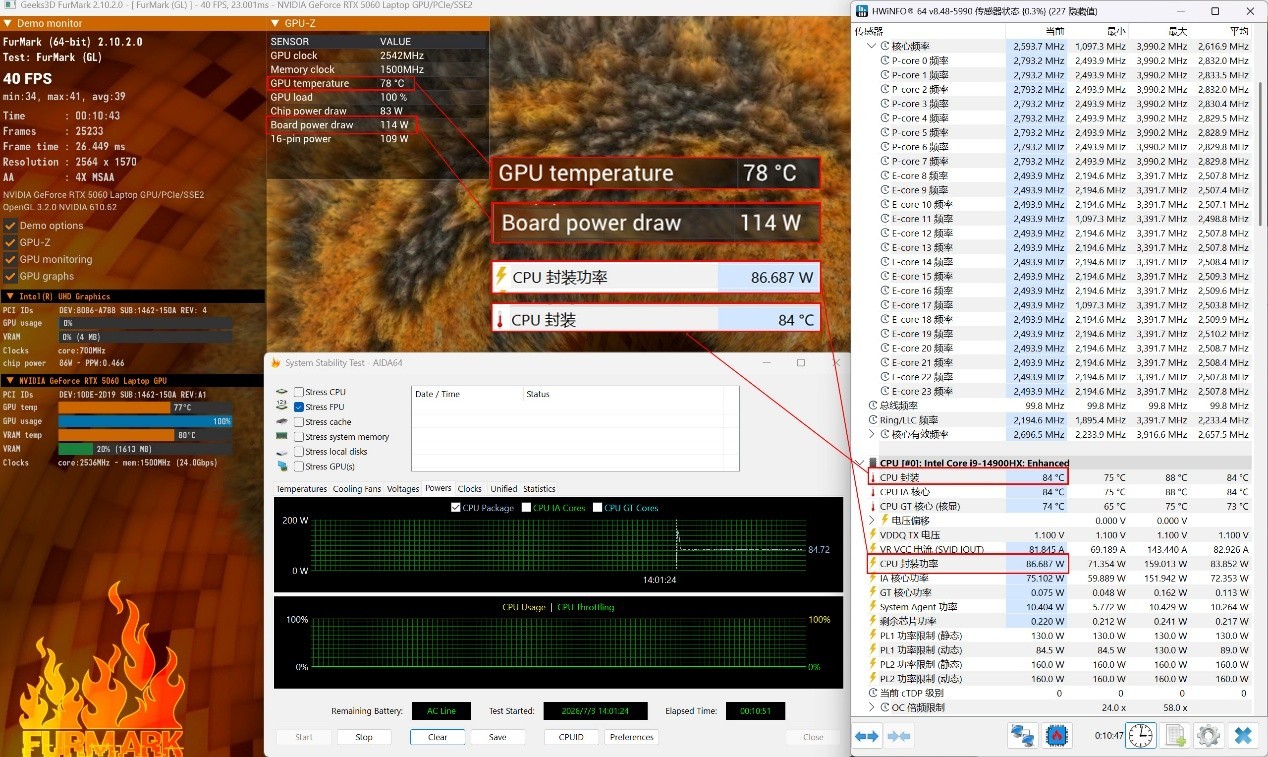Viewport: 1268px width, 757px height.
Task: Click RAM icon beside Stress system memory
Action: [x=283, y=437]
